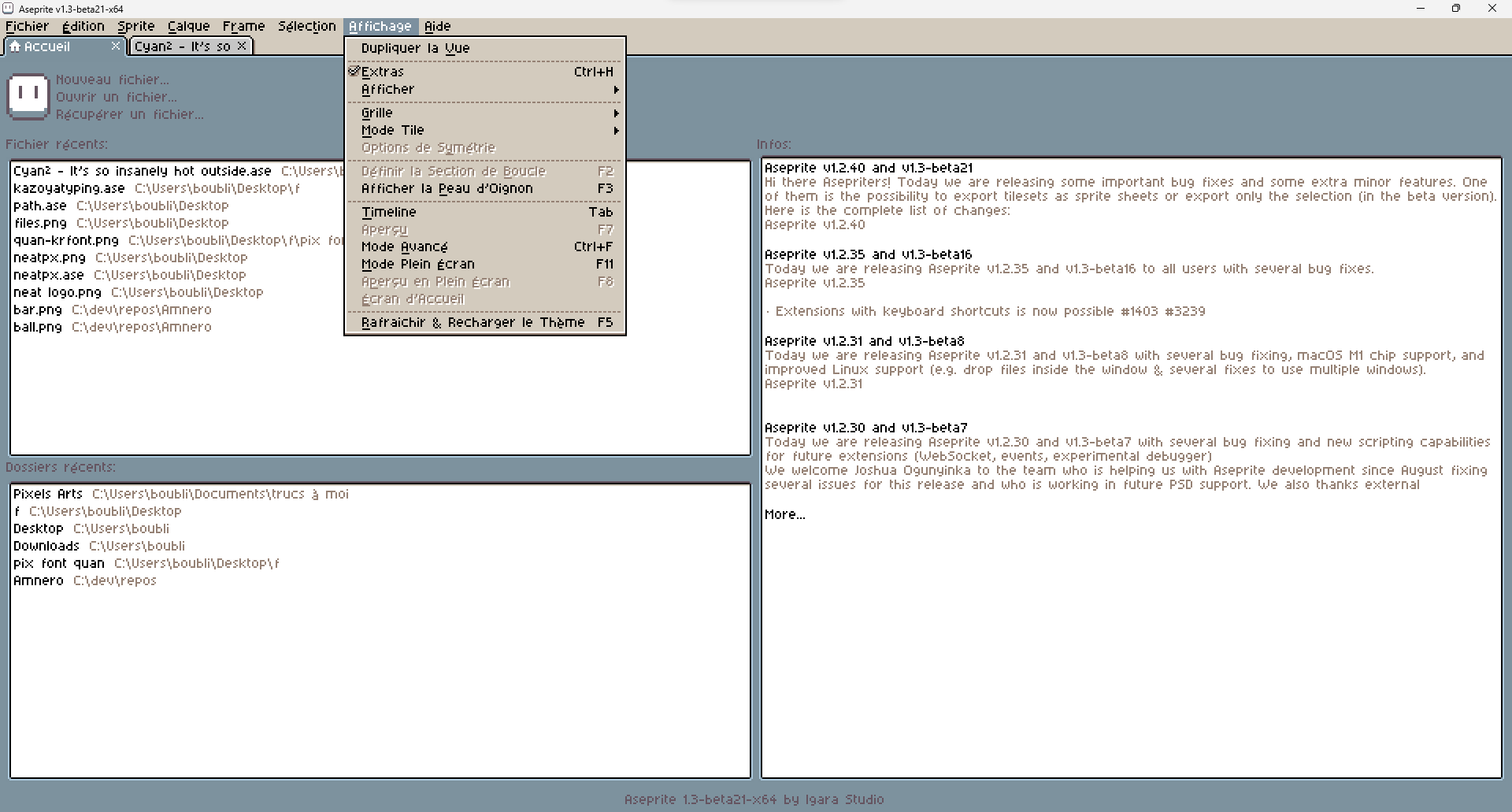
Task: Choose Rafraîchir & Recharger le Thème
Action: point(485,322)
